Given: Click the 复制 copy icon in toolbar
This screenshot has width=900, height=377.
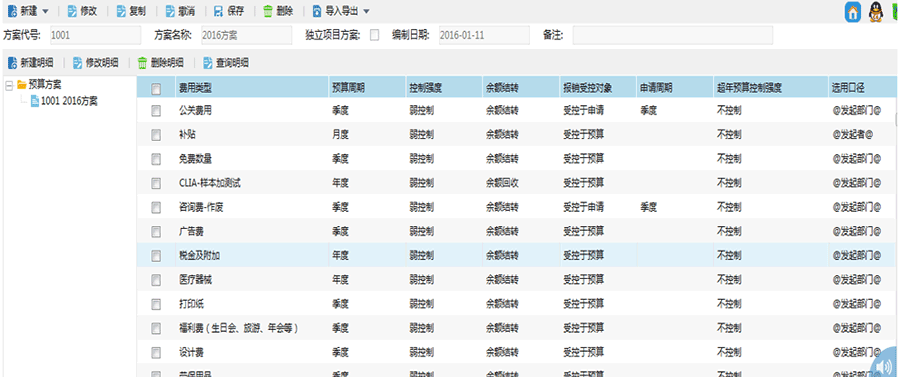Looking at the screenshot, I should point(121,11).
